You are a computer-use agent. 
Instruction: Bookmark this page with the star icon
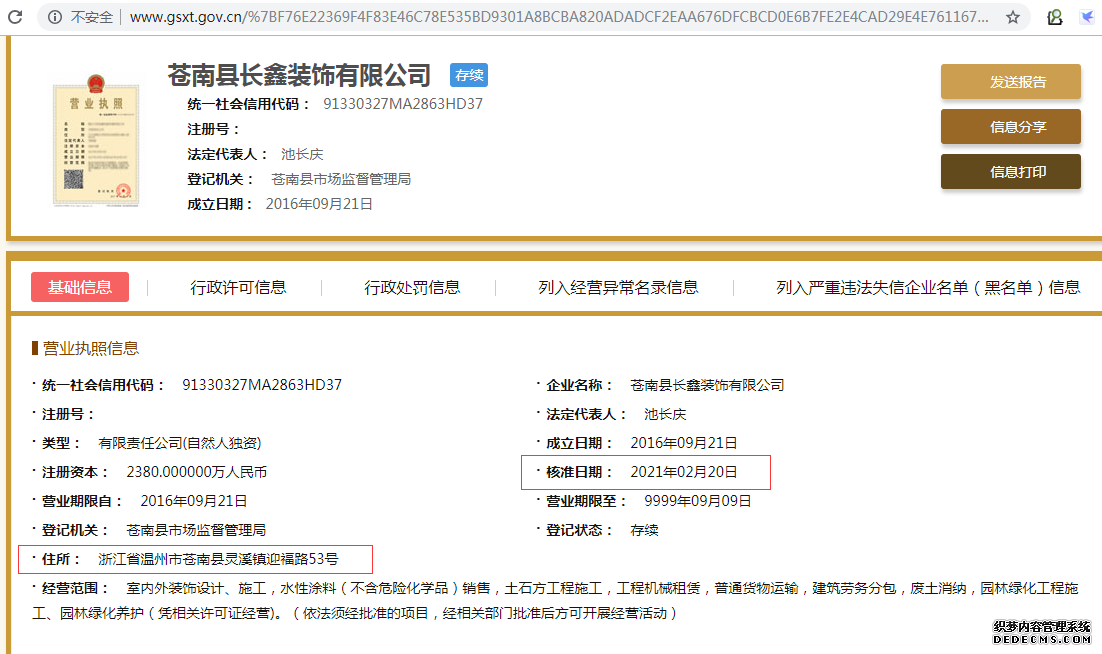click(x=1013, y=17)
